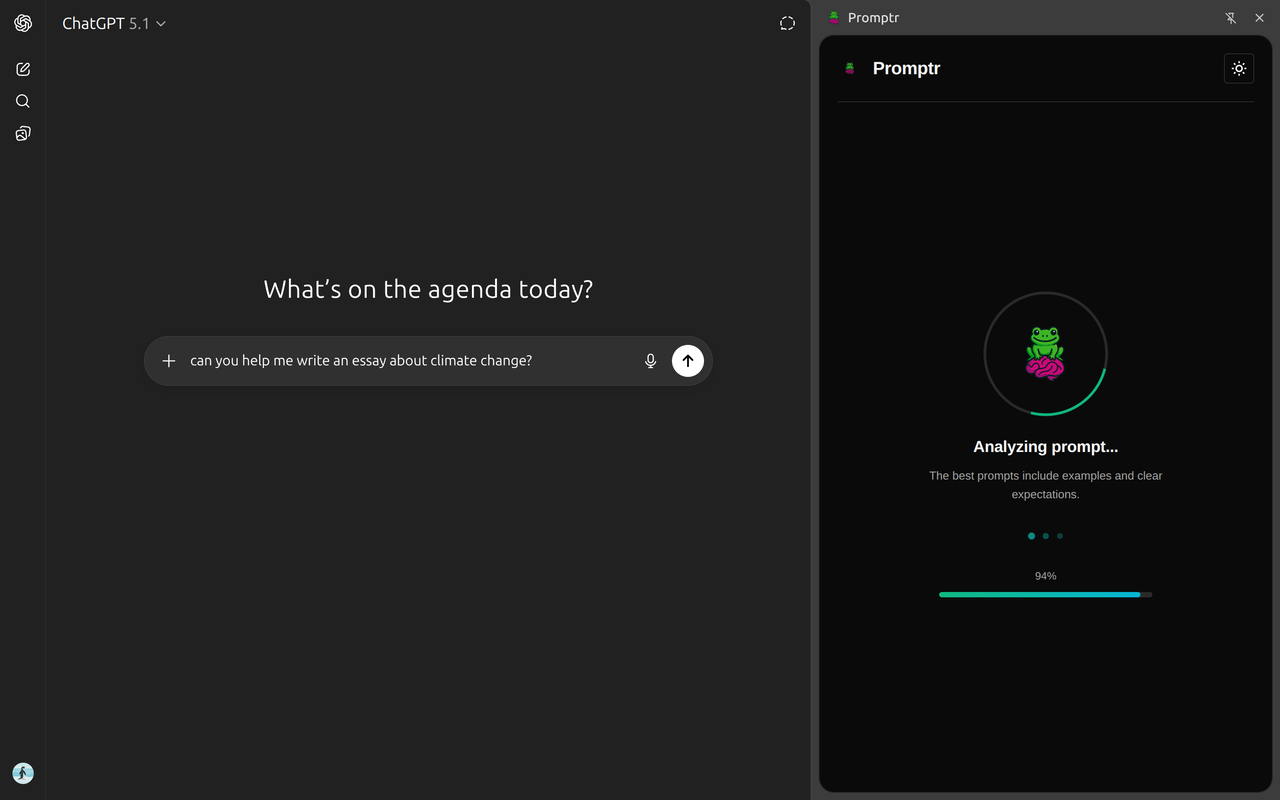
Task: Open the ChatGPT 5.1 model selector
Action: tap(114, 23)
